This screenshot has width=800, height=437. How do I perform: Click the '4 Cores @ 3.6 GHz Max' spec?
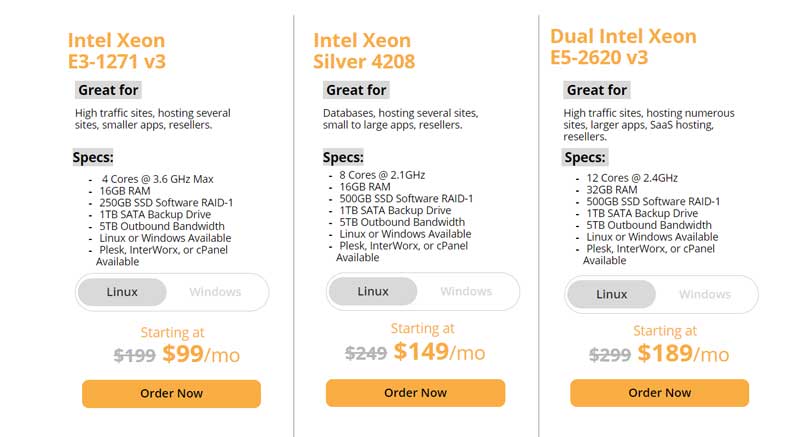157,179
